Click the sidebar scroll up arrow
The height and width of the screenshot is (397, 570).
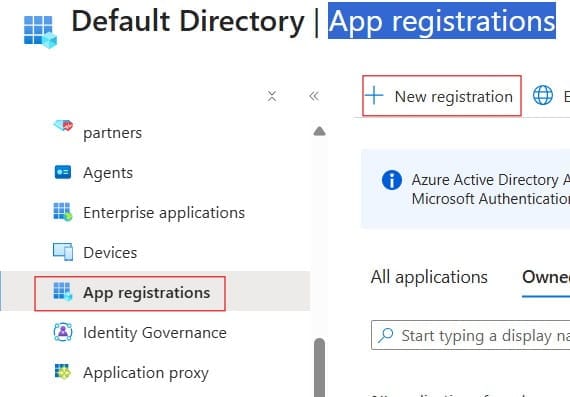tap(320, 131)
